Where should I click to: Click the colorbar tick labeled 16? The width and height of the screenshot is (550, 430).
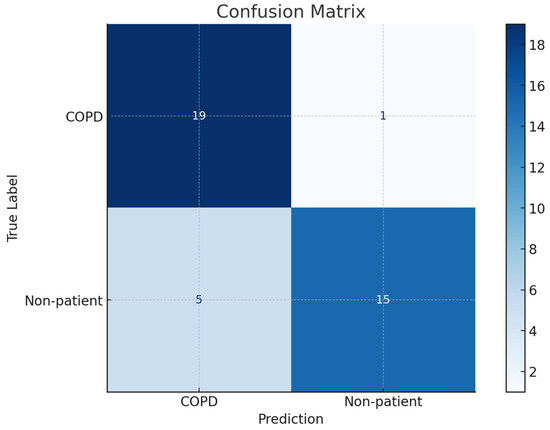[x=537, y=86]
